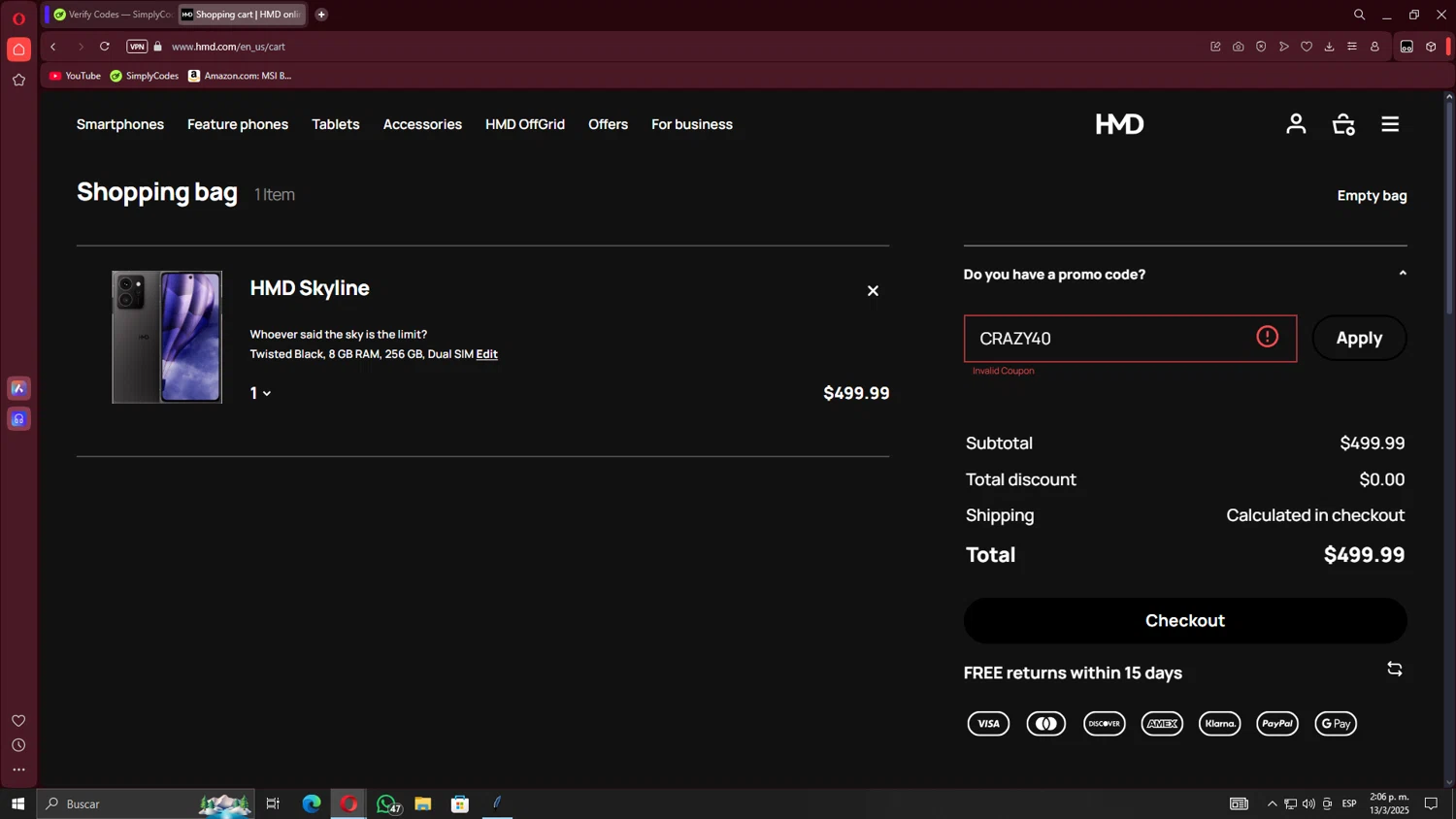Open Microsoft Store from taskbar
This screenshot has height=819, width=1456.
coord(460,803)
